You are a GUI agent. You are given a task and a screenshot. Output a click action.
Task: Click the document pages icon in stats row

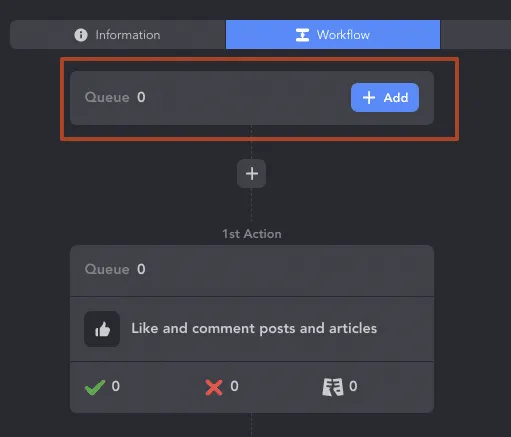pos(333,387)
